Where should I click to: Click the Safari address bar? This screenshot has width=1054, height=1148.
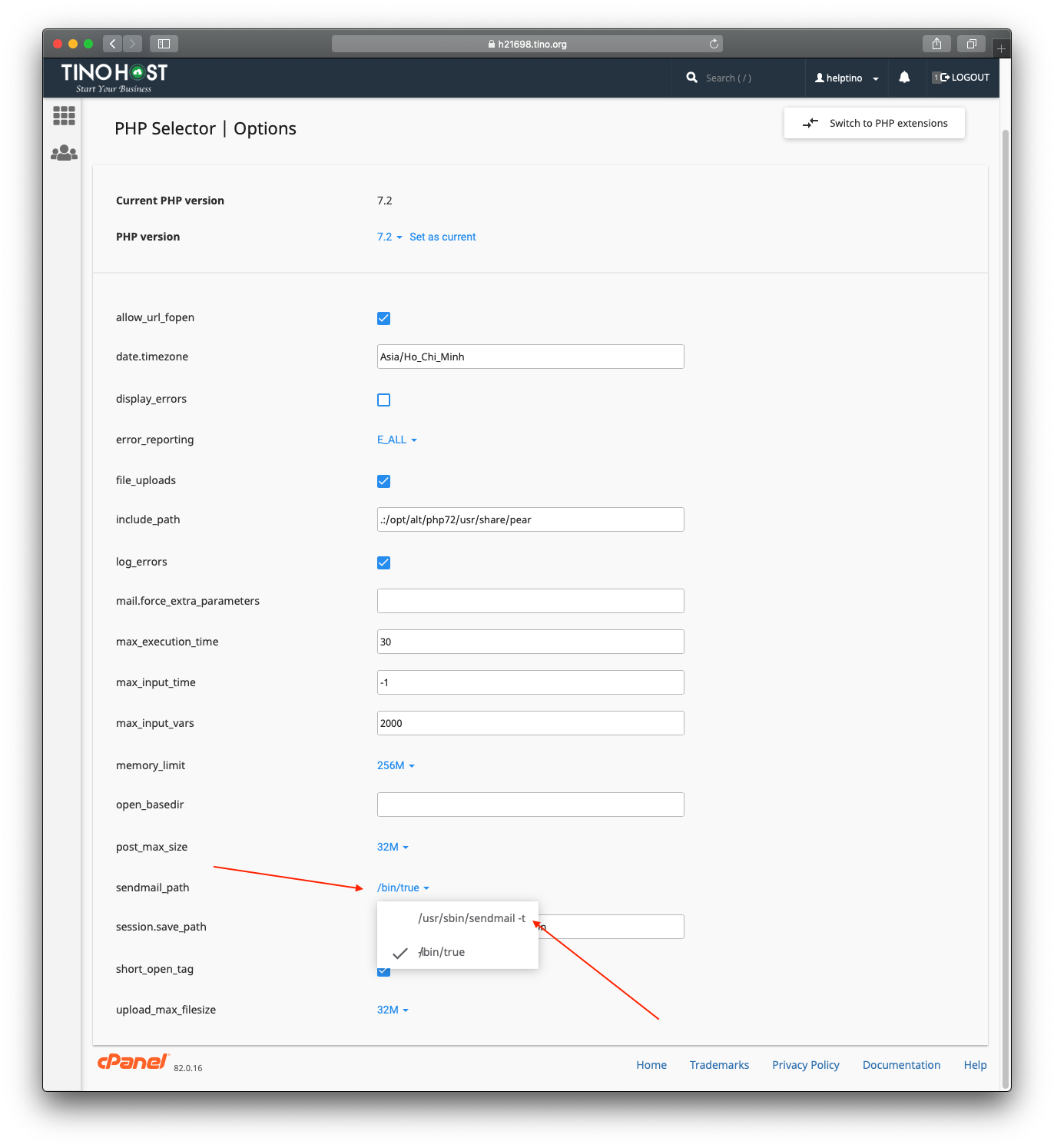click(527, 44)
